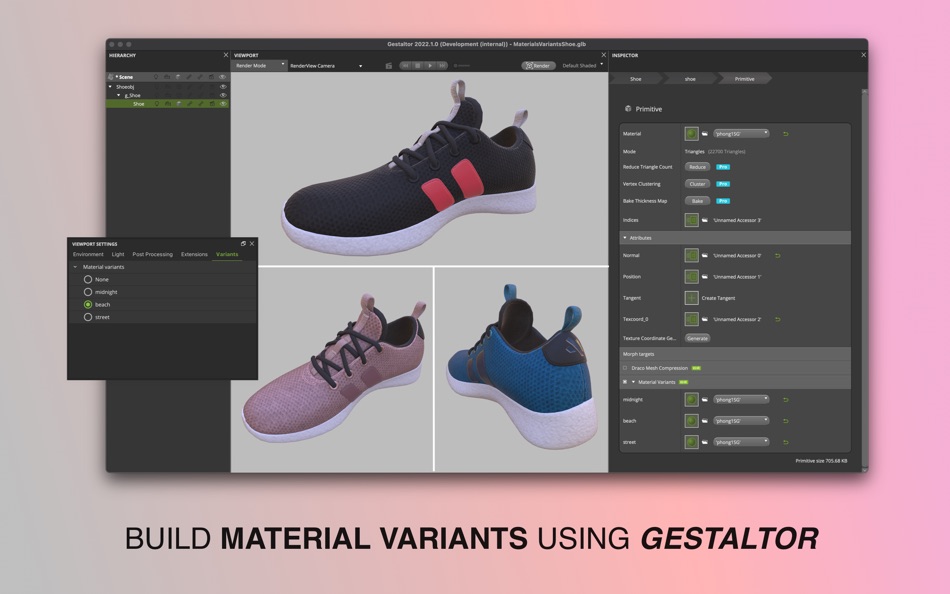Click green arrow icon in Texcoord_0 row

(777, 319)
